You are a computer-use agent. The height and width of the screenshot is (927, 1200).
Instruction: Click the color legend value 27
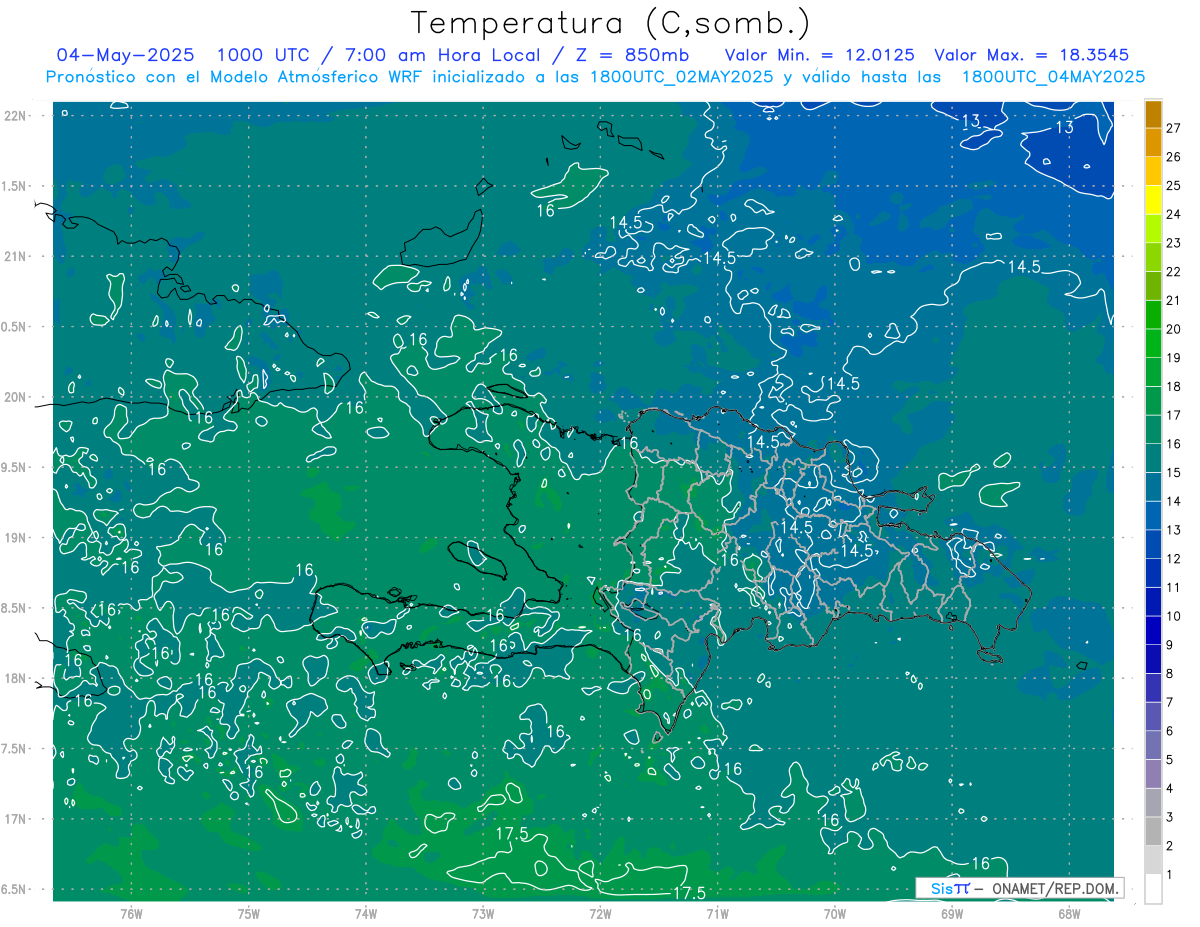point(1174,128)
